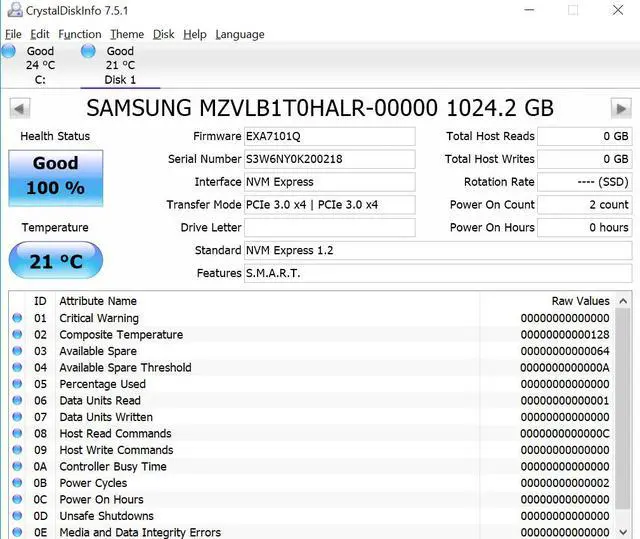Click Percentage Used status indicator dot
The width and height of the screenshot is (640, 539).
pos(17,384)
